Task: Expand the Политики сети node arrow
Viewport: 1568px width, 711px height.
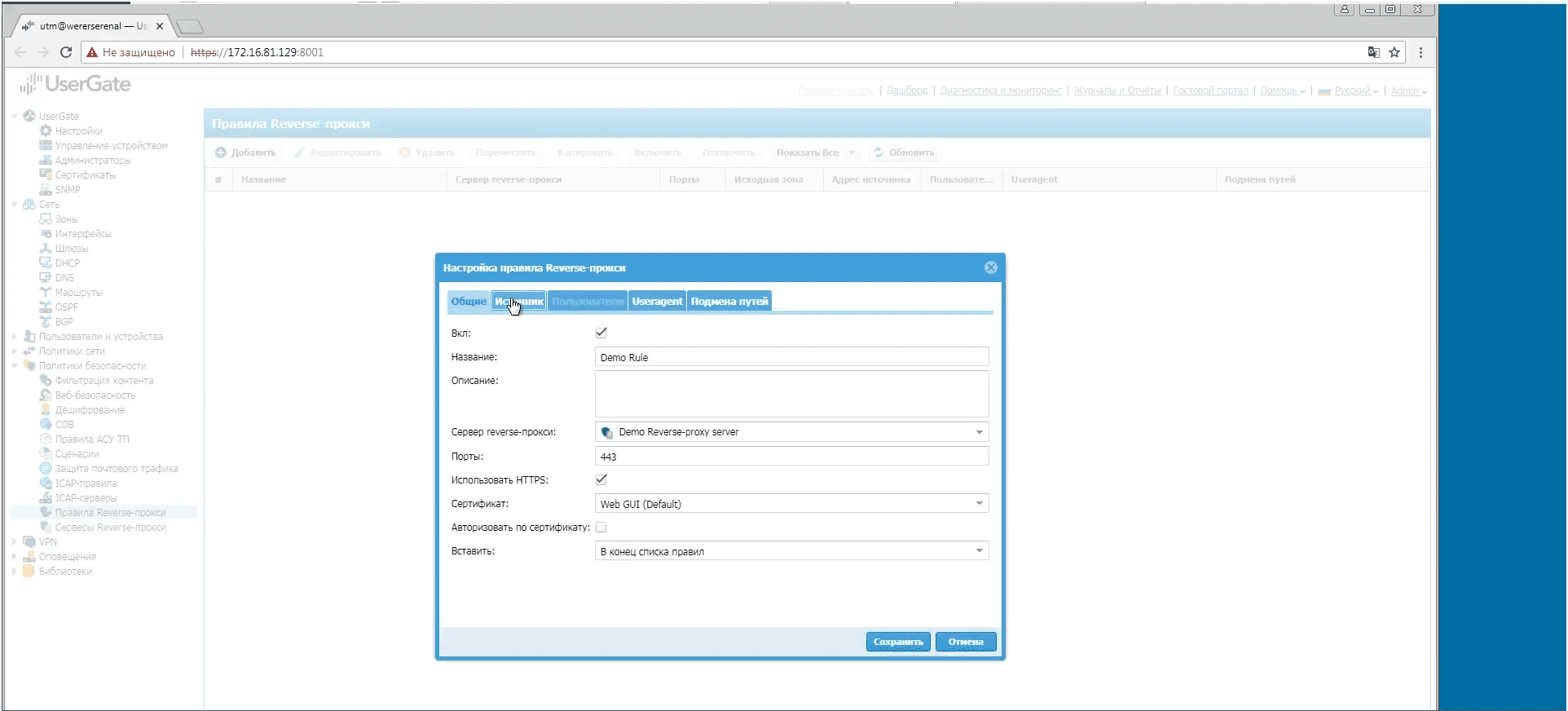Action: point(15,351)
